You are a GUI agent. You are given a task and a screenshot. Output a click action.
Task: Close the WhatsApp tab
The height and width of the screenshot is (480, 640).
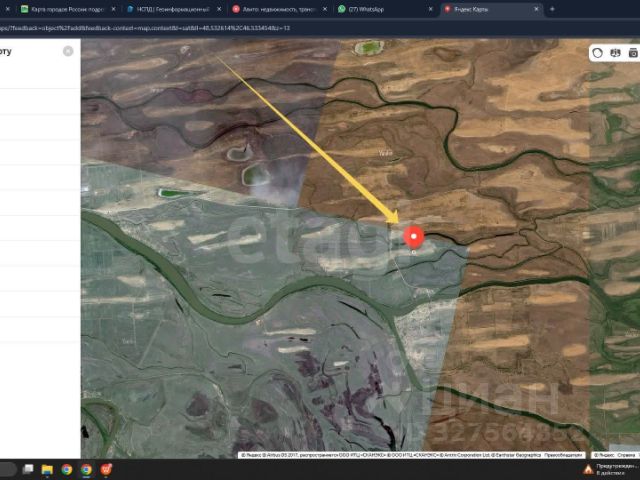point(431,9)
